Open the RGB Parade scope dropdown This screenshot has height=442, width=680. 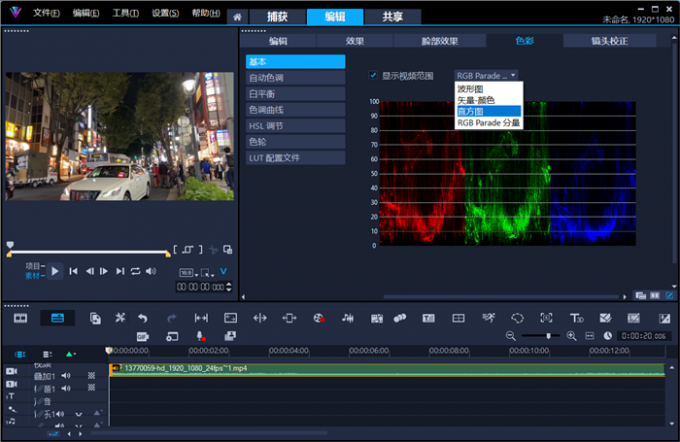[486, 75]
